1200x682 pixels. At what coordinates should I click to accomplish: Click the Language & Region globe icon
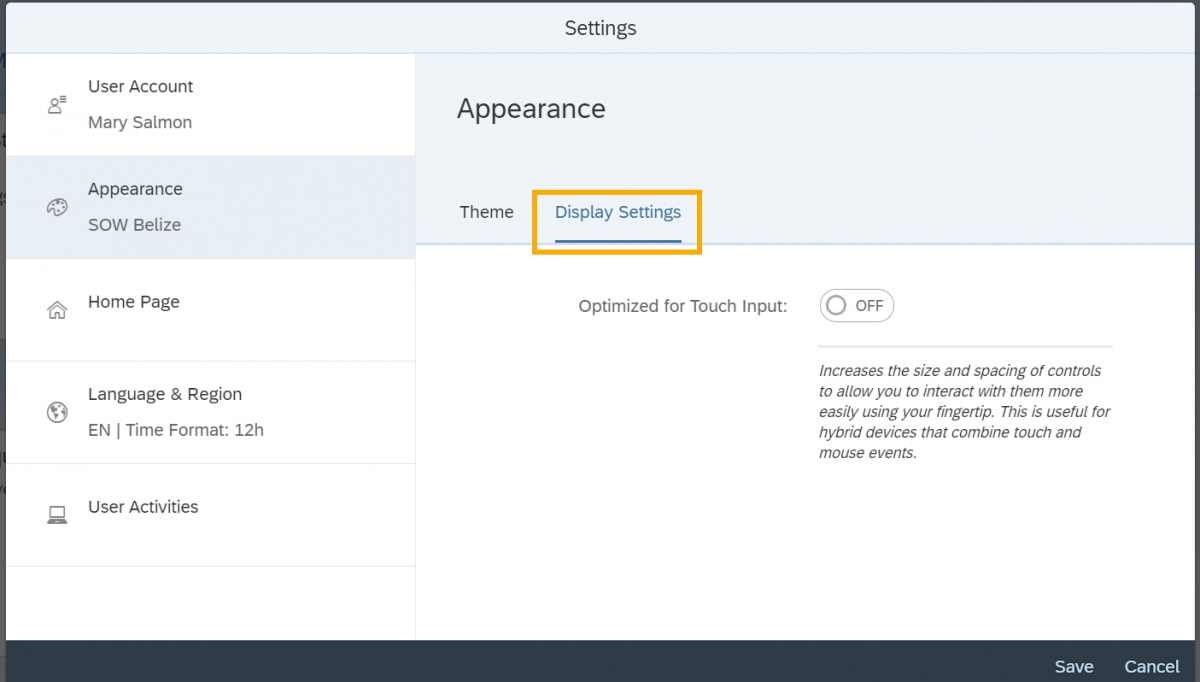[x=57, y=412]
